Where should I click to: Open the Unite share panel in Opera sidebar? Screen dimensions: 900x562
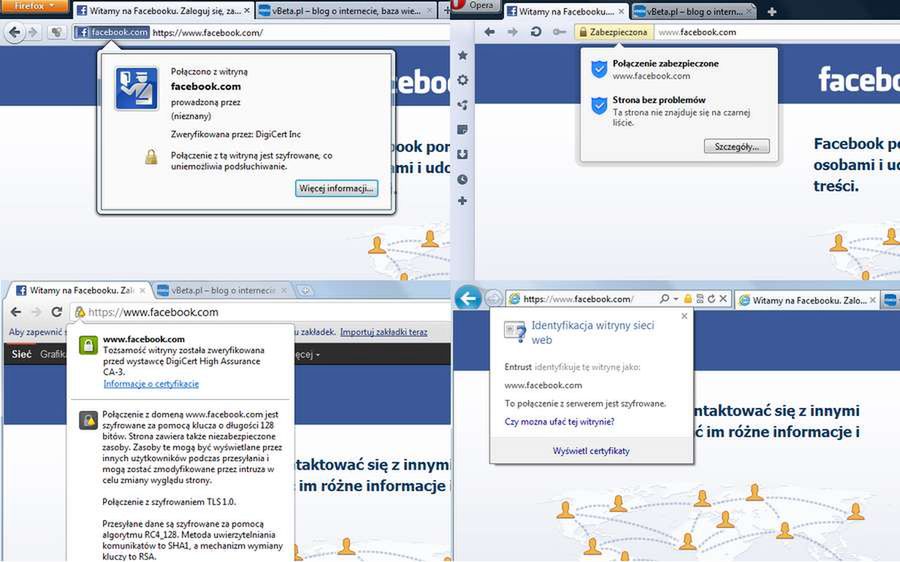tap(463, 104)
